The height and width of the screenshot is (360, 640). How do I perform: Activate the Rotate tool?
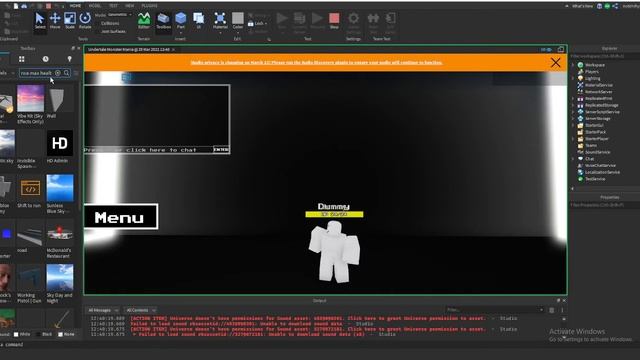coord(85,21)
